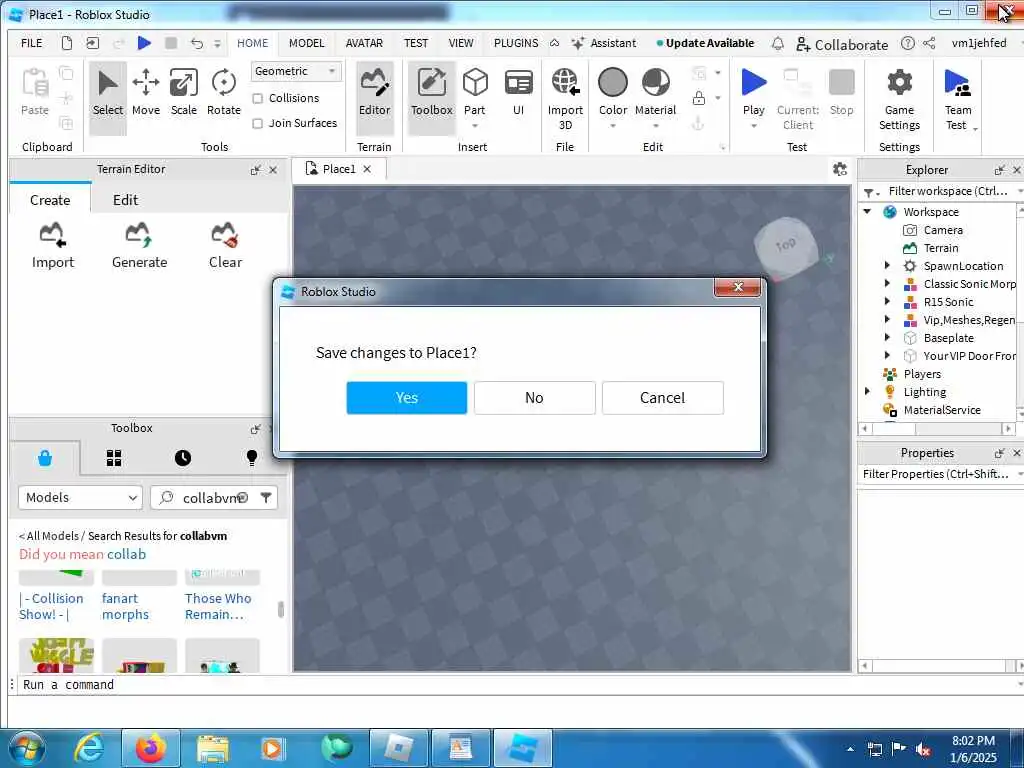This screenshot has width=1024, height=768.
Task: Open Firefox from the taskbar
Action: coord(151,748)
